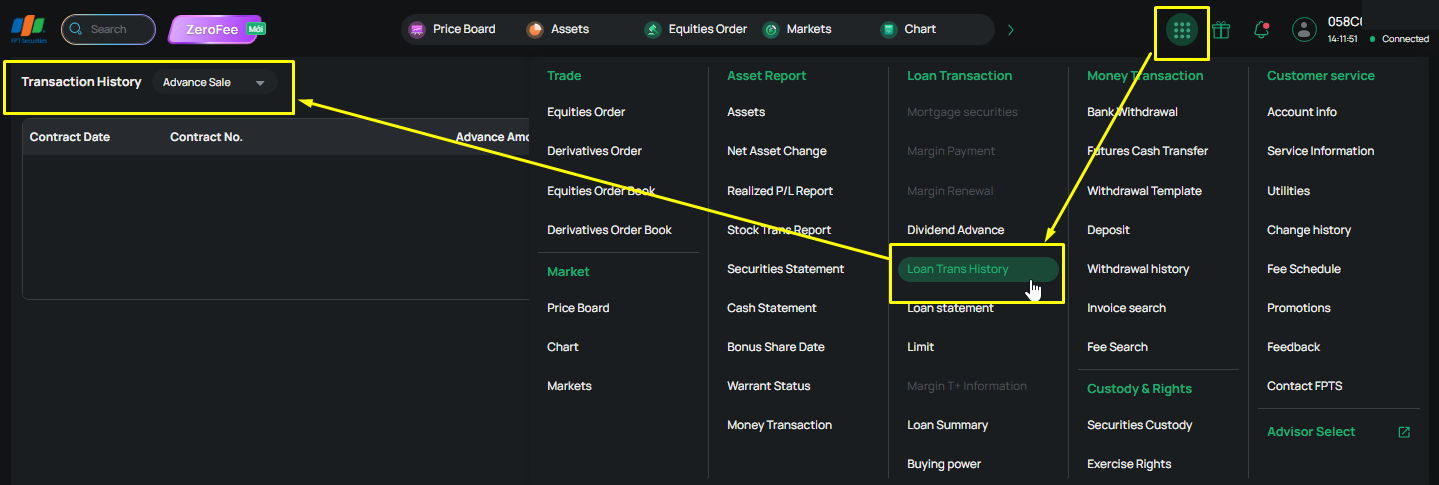Click the Price Board toolbar icon

tap(417, 30)
